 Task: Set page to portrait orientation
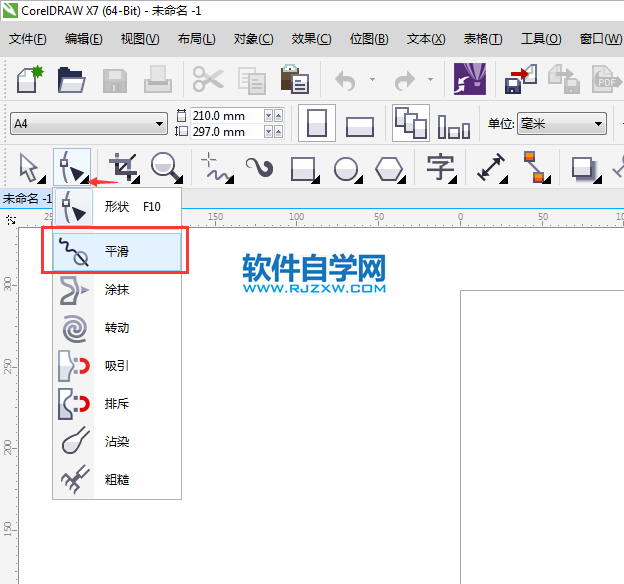tap(317, 123)
